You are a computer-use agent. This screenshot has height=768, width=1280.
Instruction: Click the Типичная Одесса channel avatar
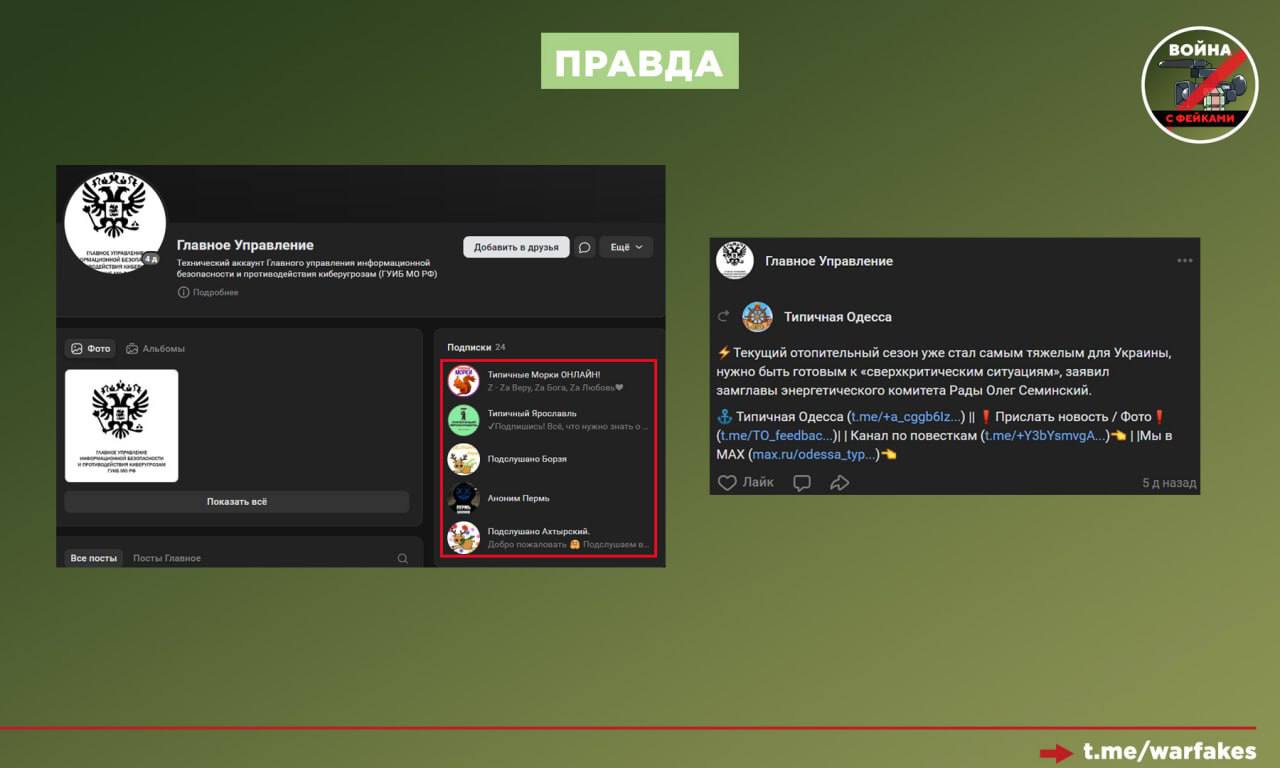point(757,317)
